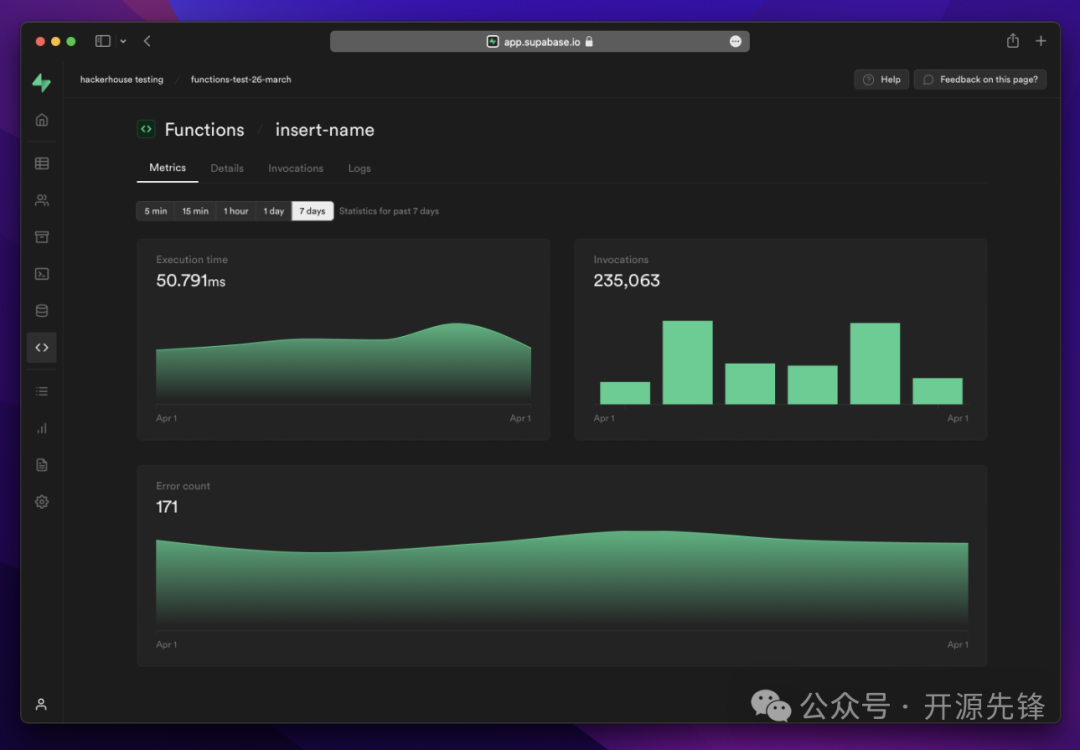Image resolution: width=1080 pixels, height=750 pixels.
Task: Click the Safari share icon
Action: point(1012,41)
